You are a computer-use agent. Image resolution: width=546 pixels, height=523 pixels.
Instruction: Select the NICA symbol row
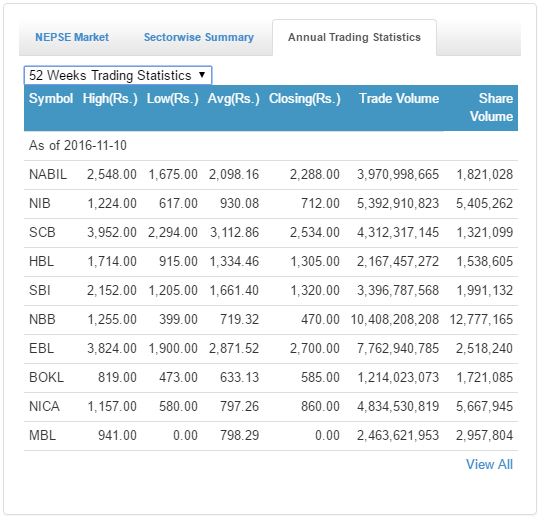271,407
